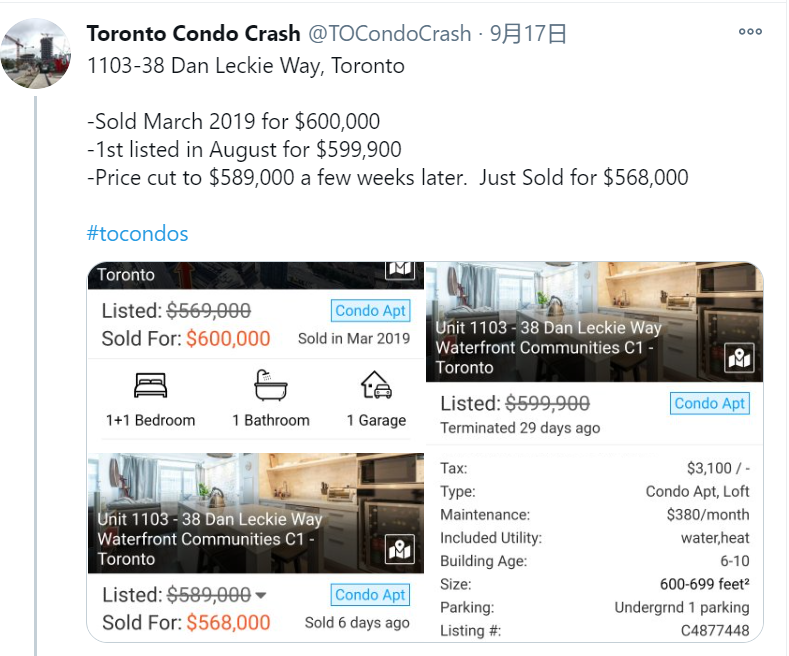Click the garage icon
789x656 pixels.
pos(376,385)
